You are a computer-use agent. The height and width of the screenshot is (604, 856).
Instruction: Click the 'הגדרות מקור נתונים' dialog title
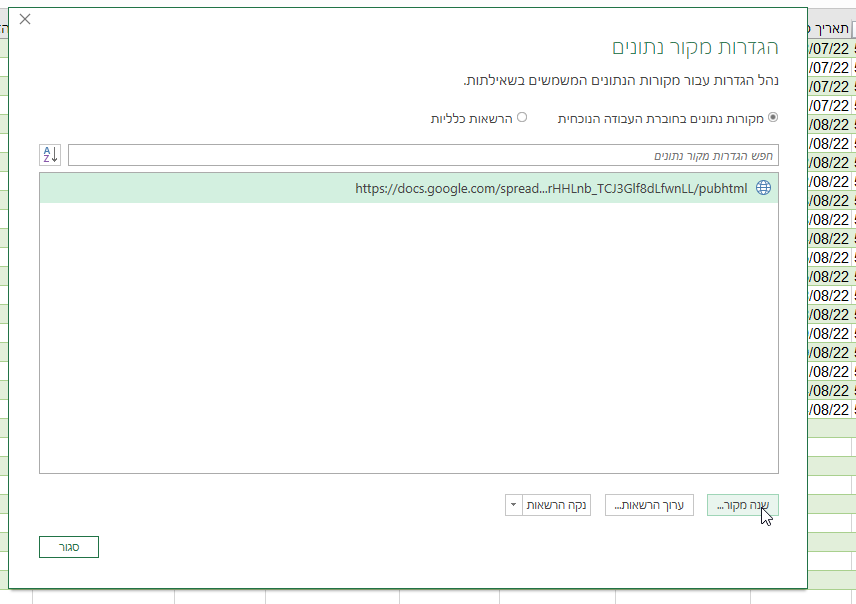(x=694, y=47)
